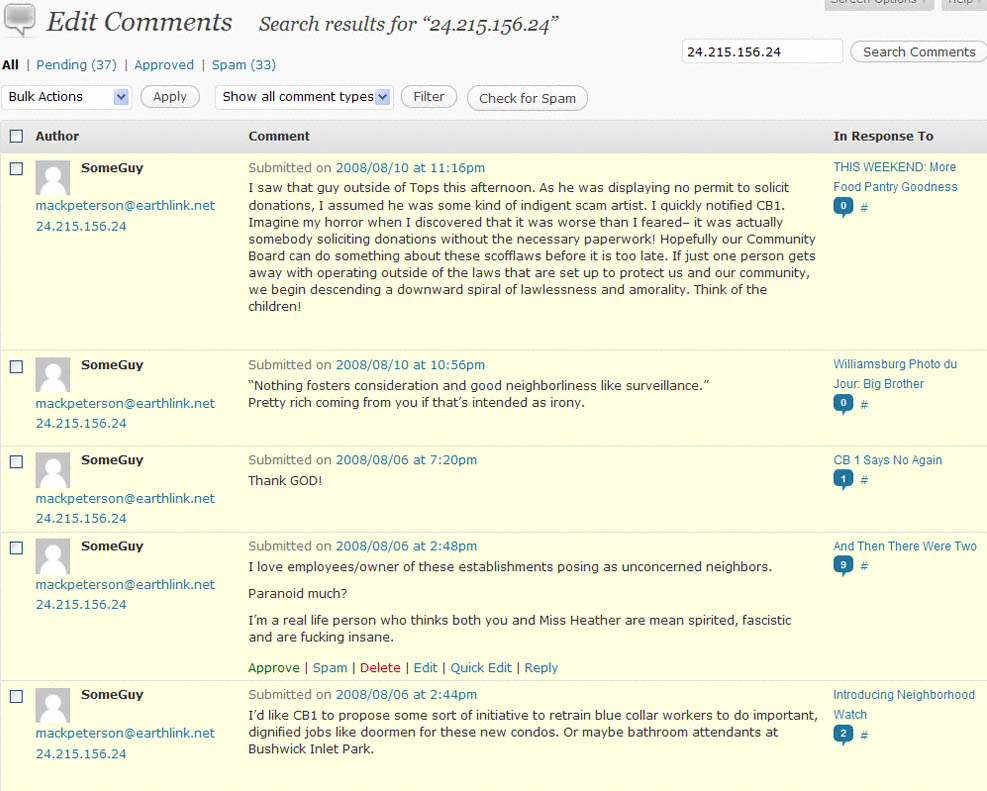Check the box for the 'Thank GOD!' comment
The height and width of the screenshot is (791, 987).
(16, 461)
